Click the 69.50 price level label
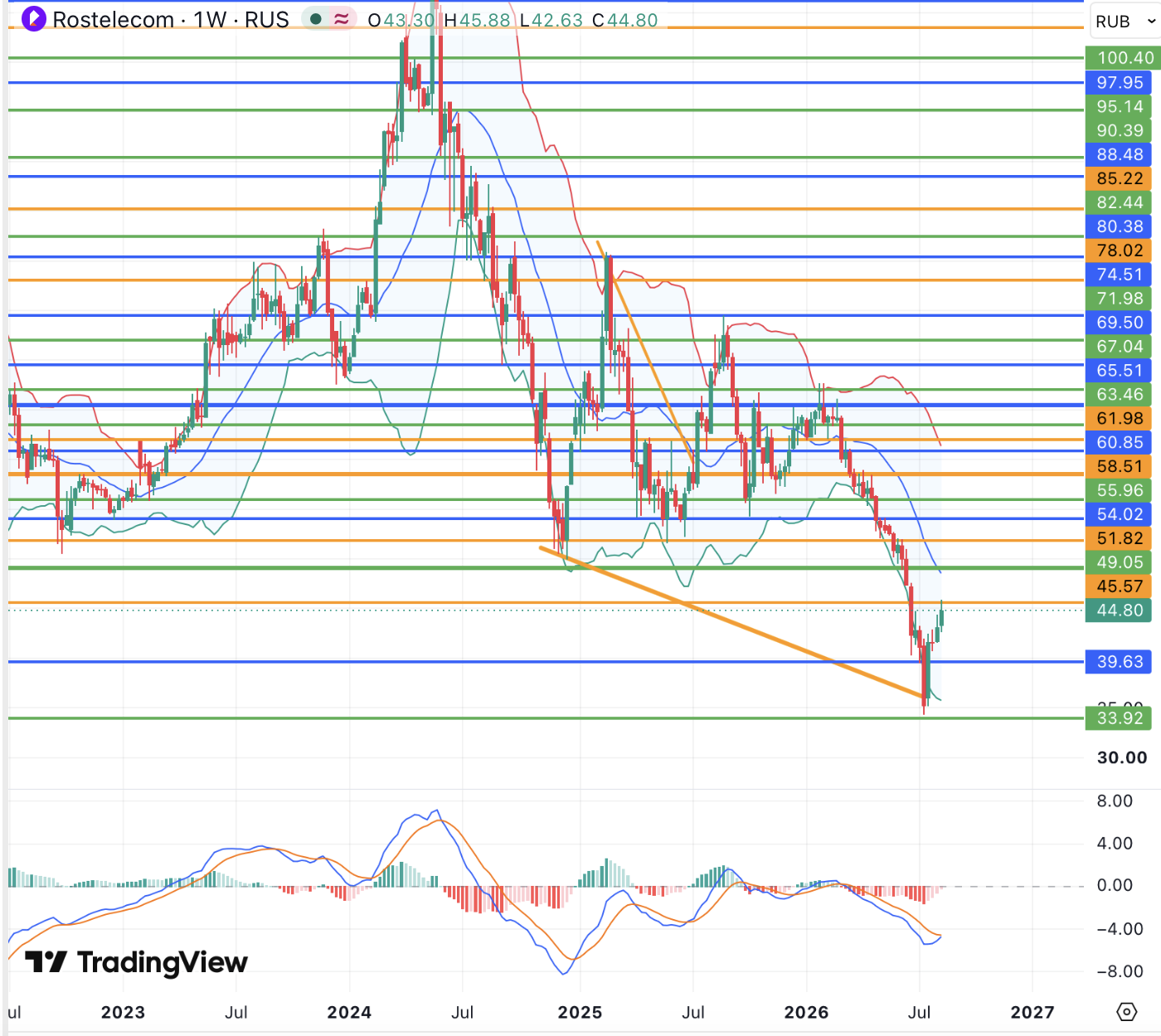Image resolution: width=1161 pixels, height=1036 pixels. pyautogui.click(x=1119, y=323)
